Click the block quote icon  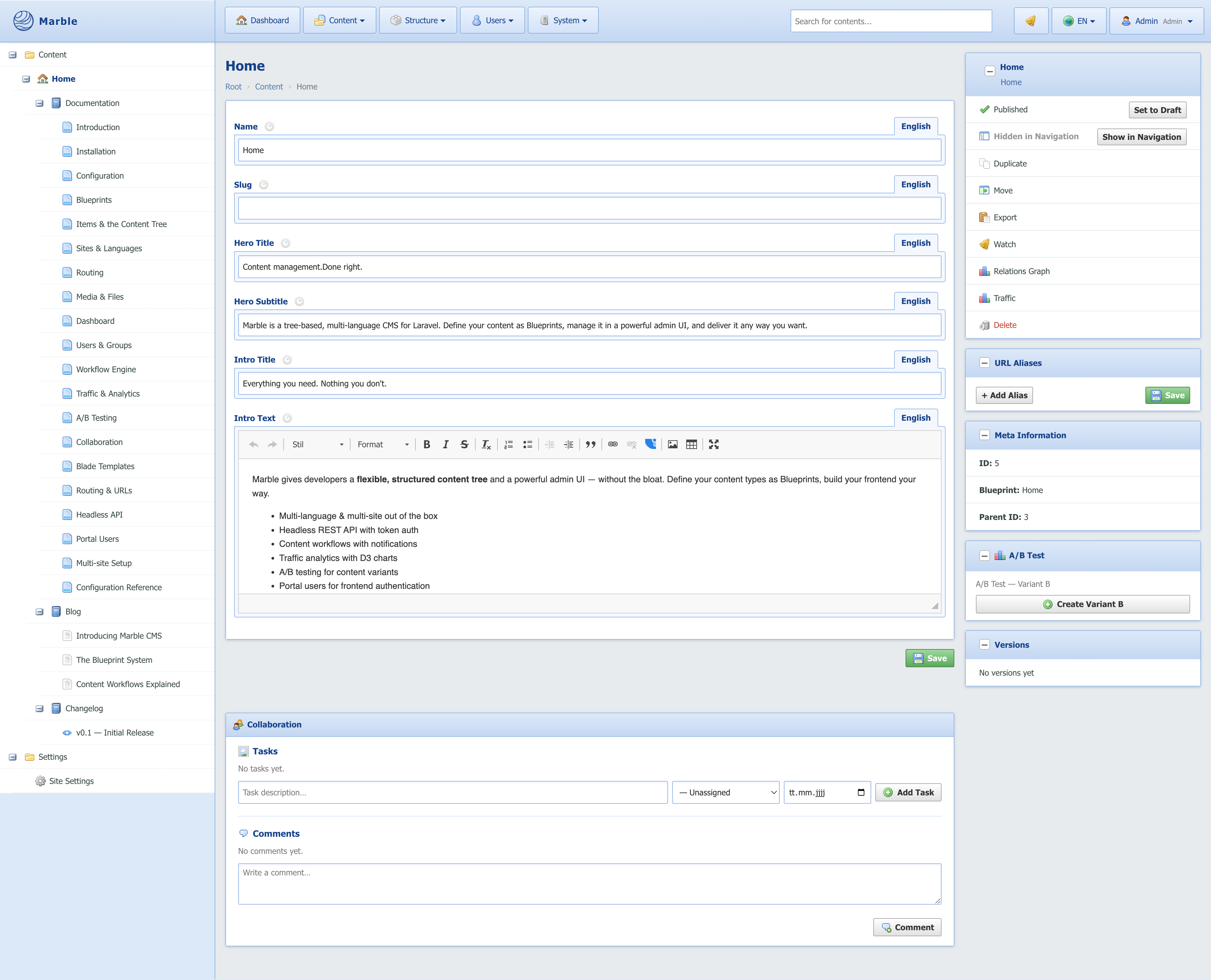click(591, 444)
